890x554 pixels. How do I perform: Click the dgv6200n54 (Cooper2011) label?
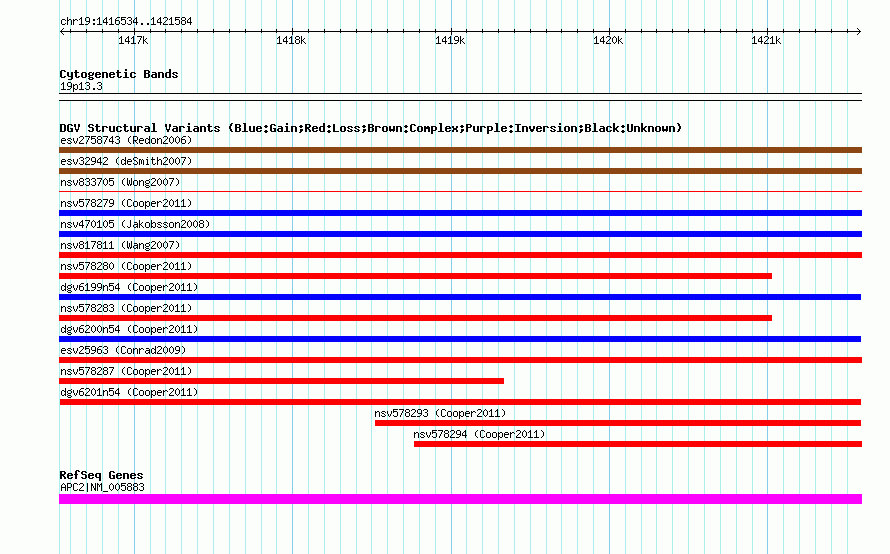[x=129, y=329]
